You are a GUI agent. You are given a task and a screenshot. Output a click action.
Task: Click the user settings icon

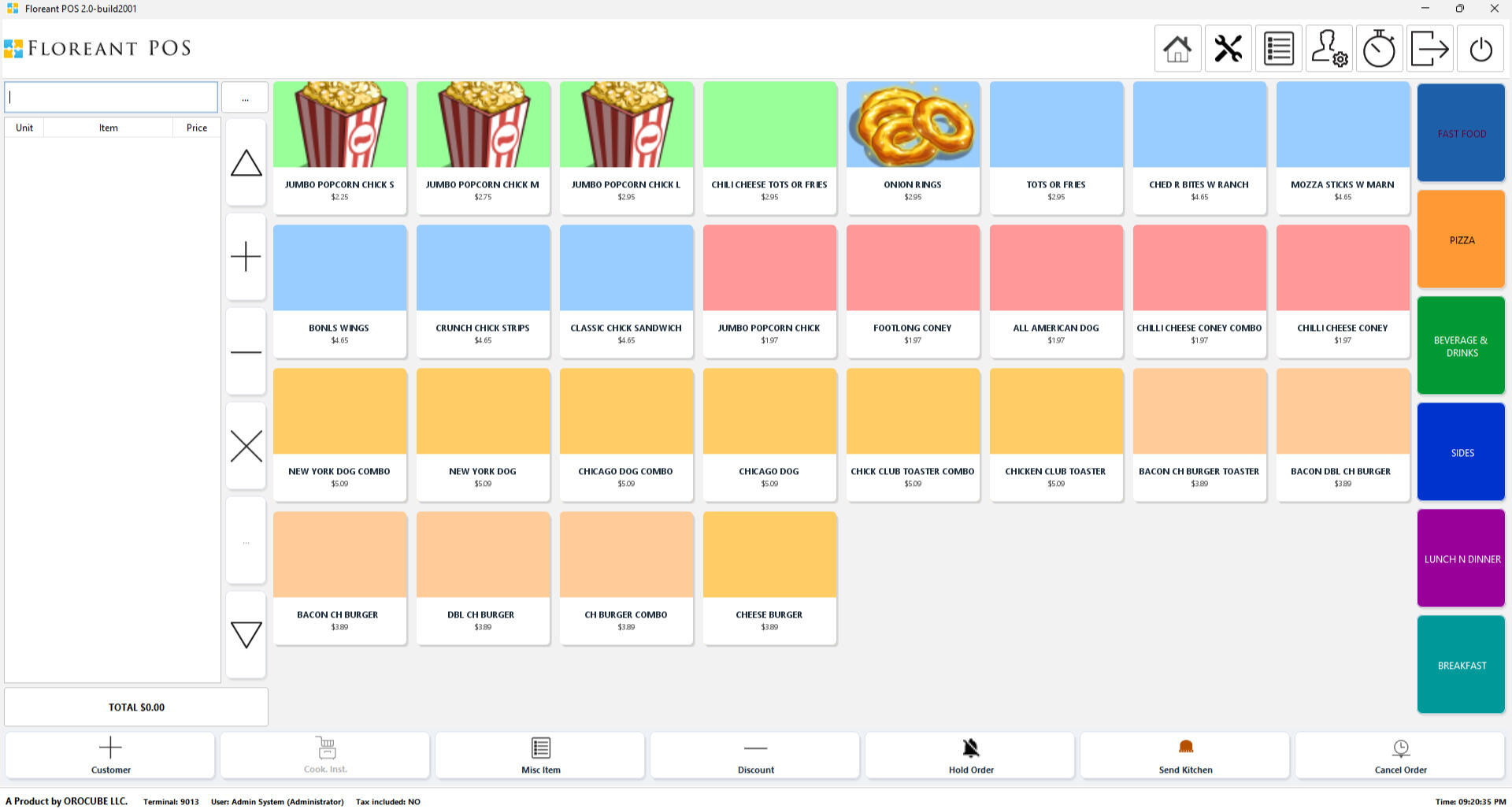coord(1329,49)
